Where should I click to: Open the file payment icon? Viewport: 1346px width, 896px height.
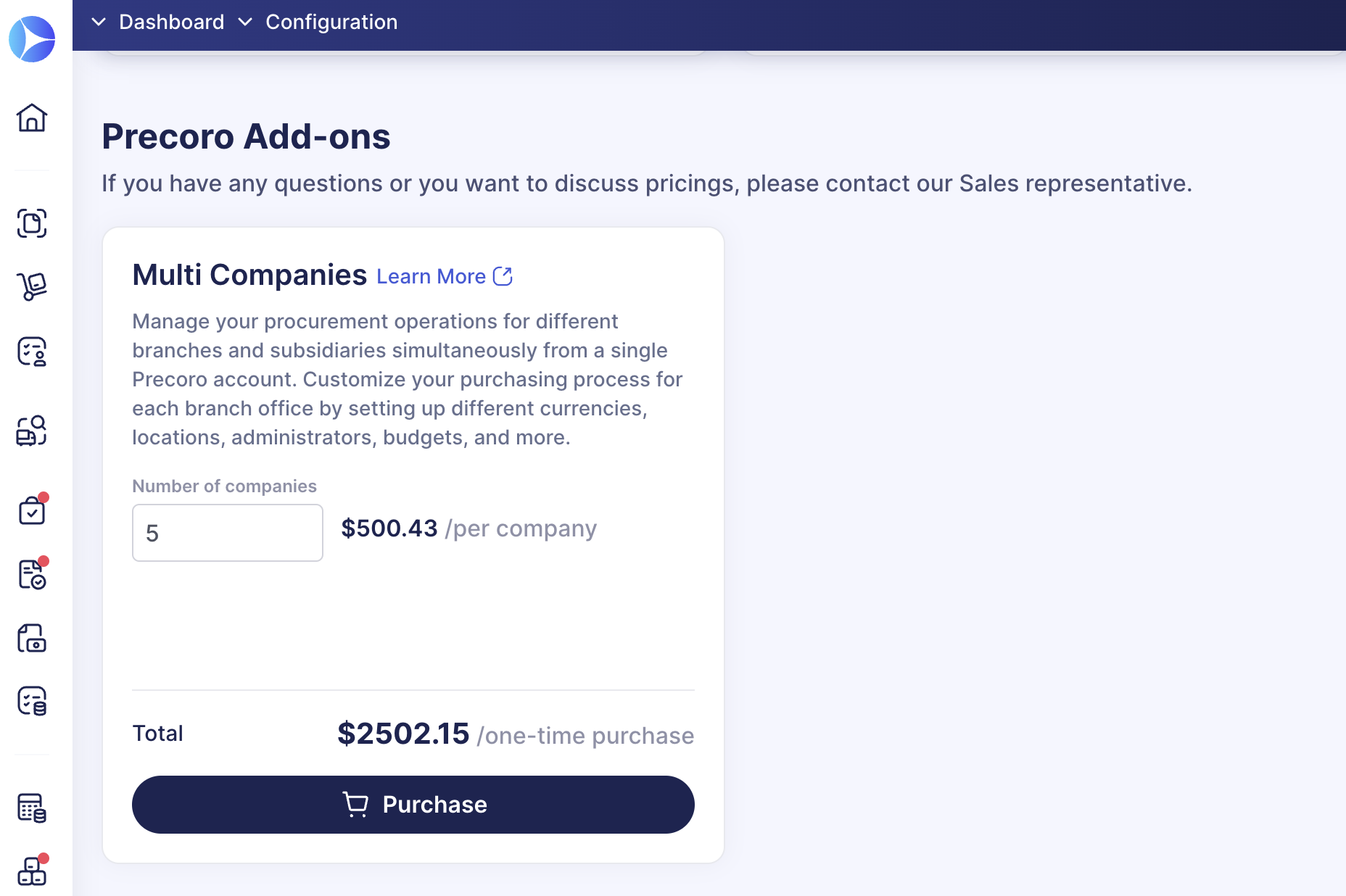coord(32,638)
